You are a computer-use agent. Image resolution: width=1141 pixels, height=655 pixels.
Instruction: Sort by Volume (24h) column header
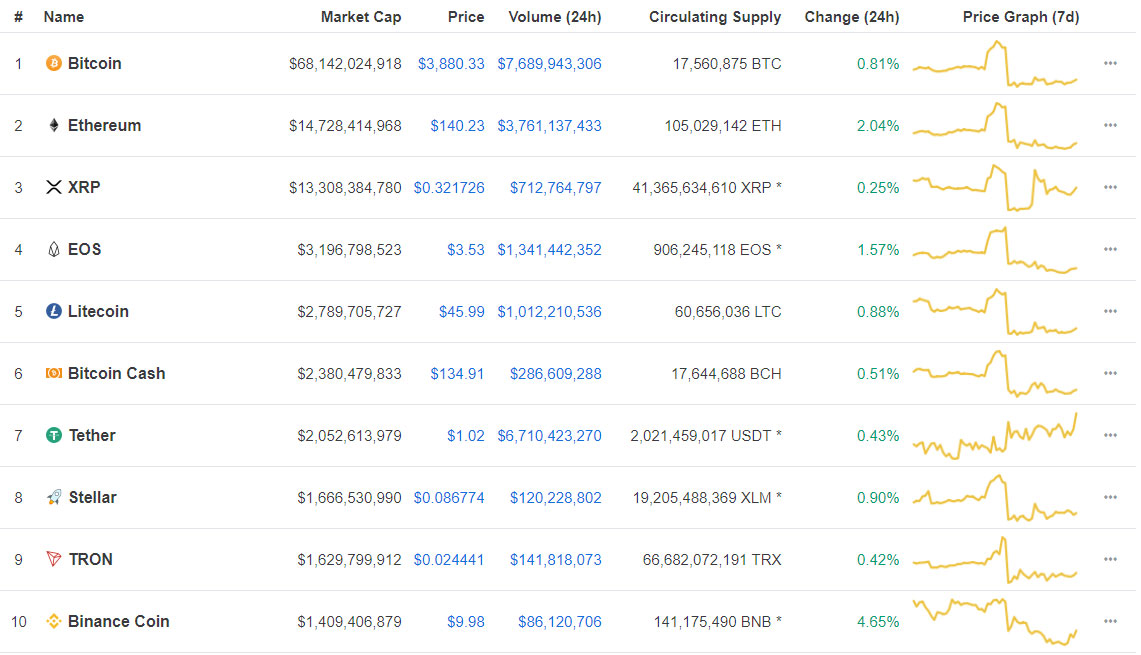pos(554,17)
